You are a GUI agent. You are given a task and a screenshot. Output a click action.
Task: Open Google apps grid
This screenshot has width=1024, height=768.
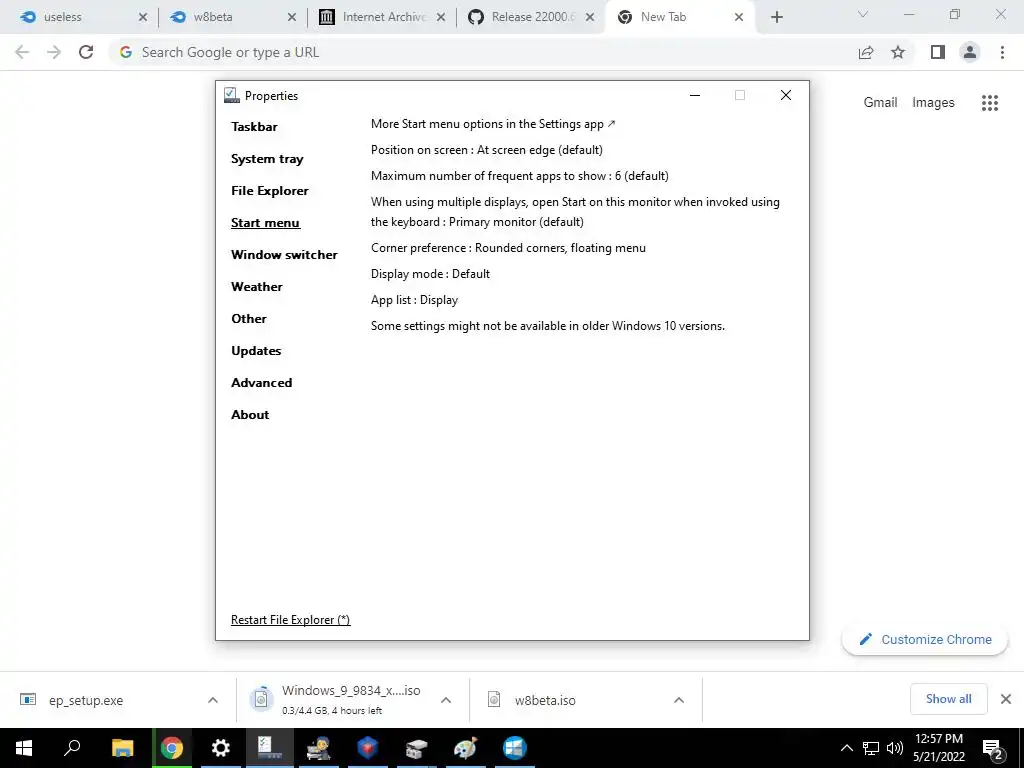[989, 103]
